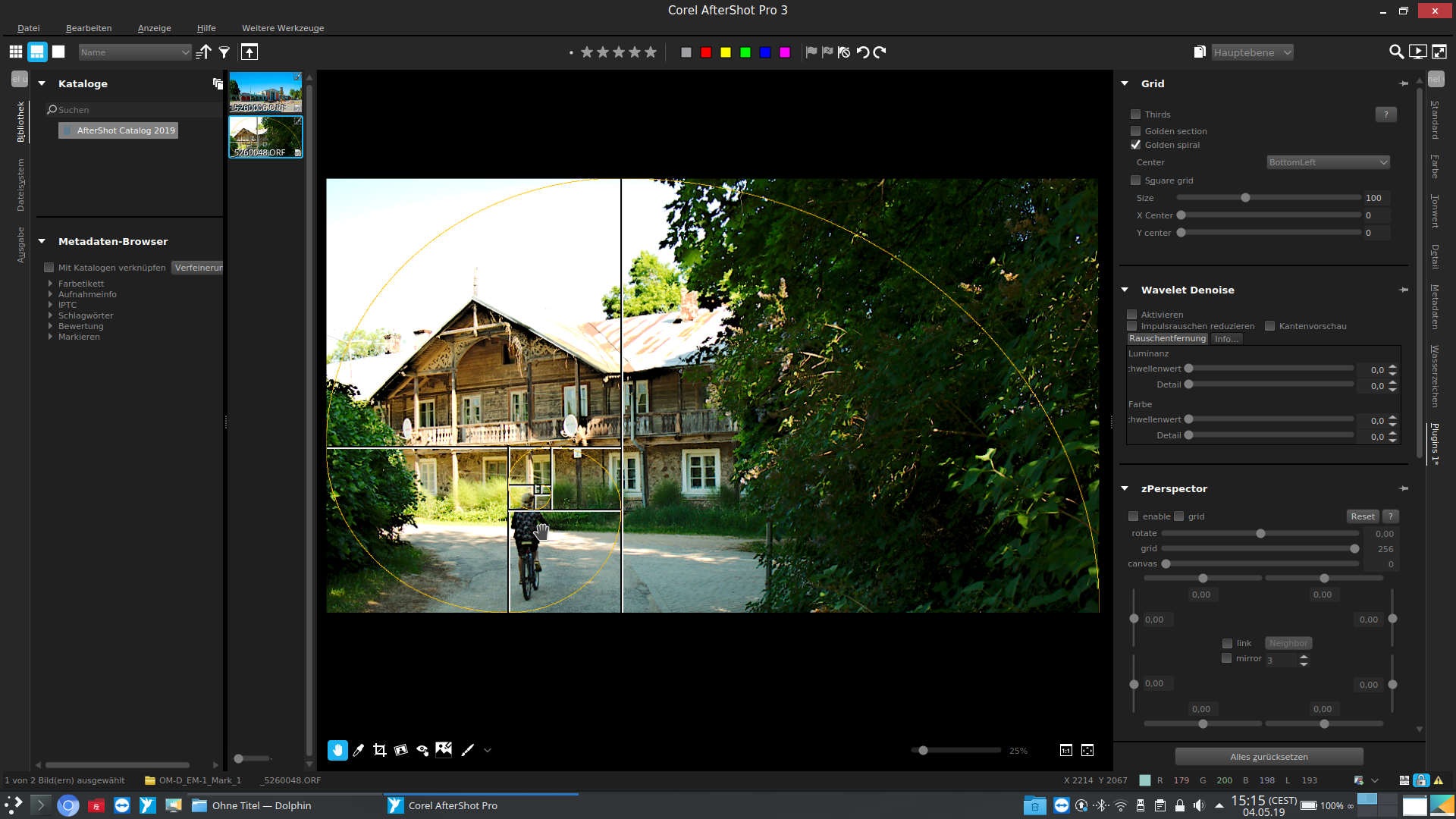Enable Thirds grid overlay
1456x819 pixels.
point(1135,115)
